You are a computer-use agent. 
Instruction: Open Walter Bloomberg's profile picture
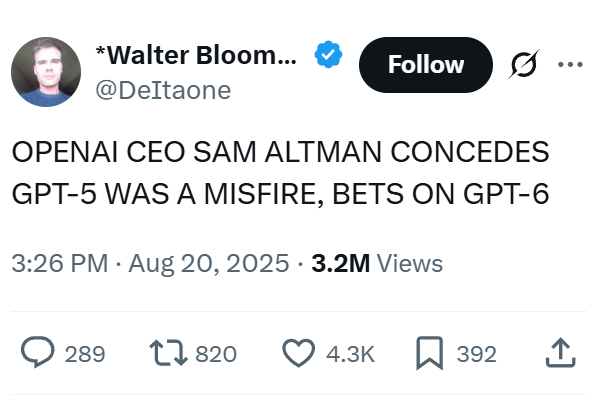[46, 72]
